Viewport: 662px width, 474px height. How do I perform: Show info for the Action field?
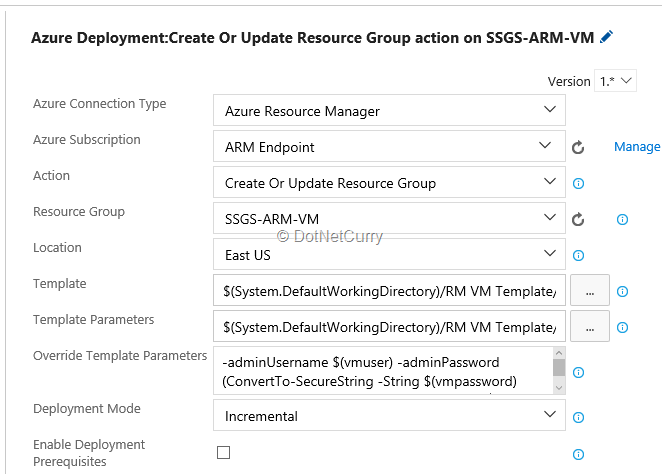[578, 184]
